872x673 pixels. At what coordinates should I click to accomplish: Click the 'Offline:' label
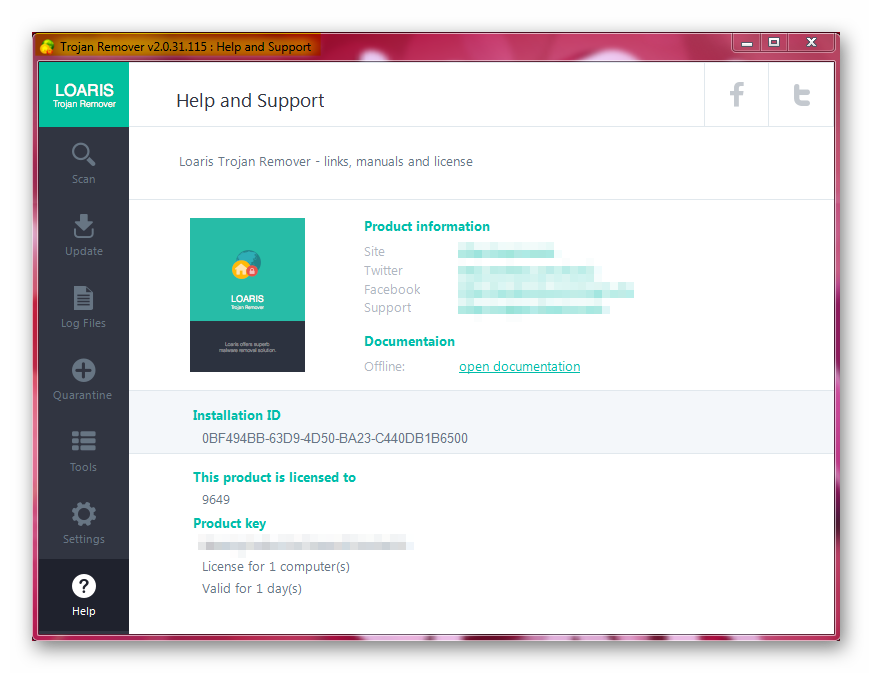pyautogui.click(x=384, y=367)
